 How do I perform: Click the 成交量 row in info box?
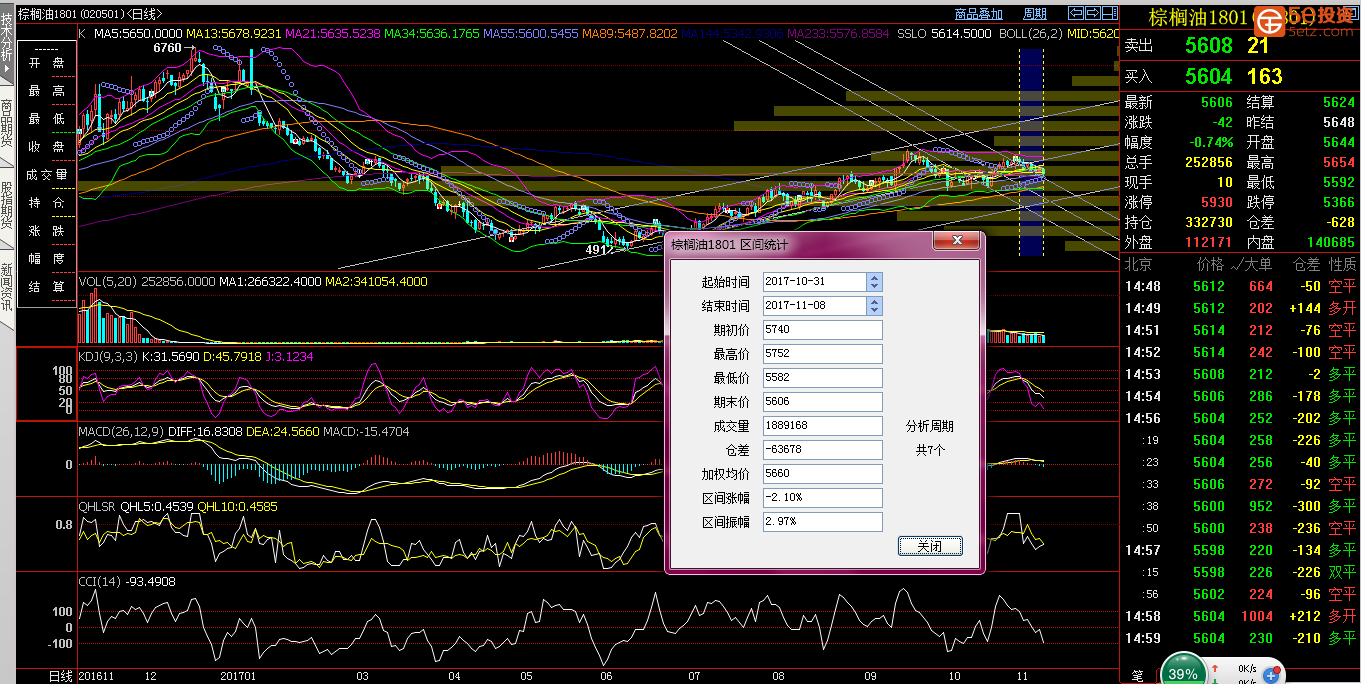pos(46,175)
